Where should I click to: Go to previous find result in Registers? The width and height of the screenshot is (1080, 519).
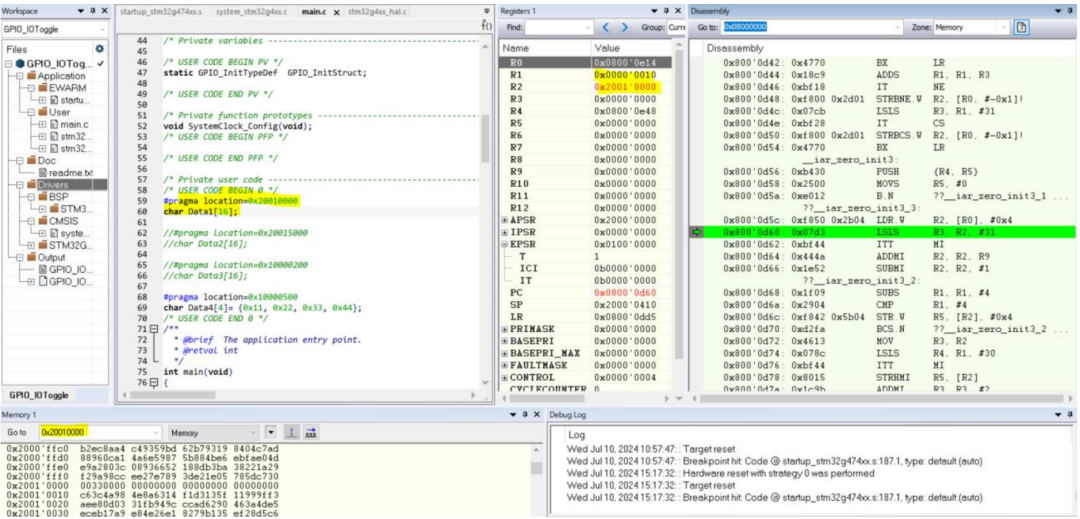(606, 28)
